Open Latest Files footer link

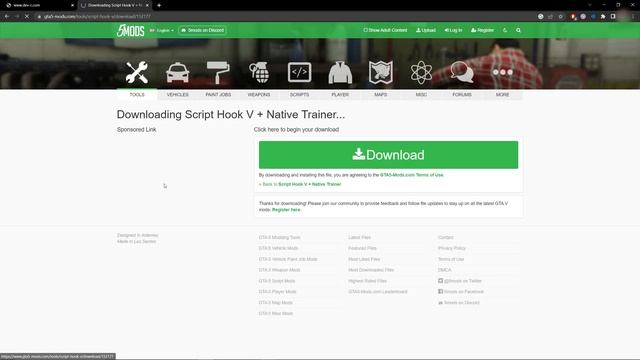click(x=360, y=237)
